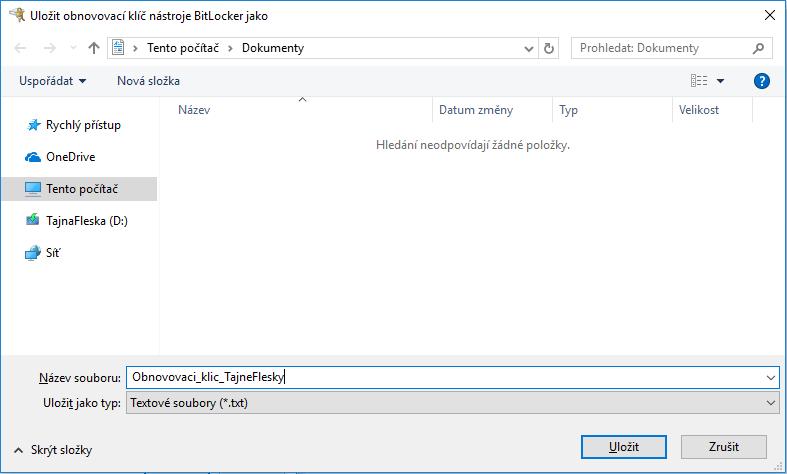
Task: Sort by the Typ column header
Action: tap(612, 110)
